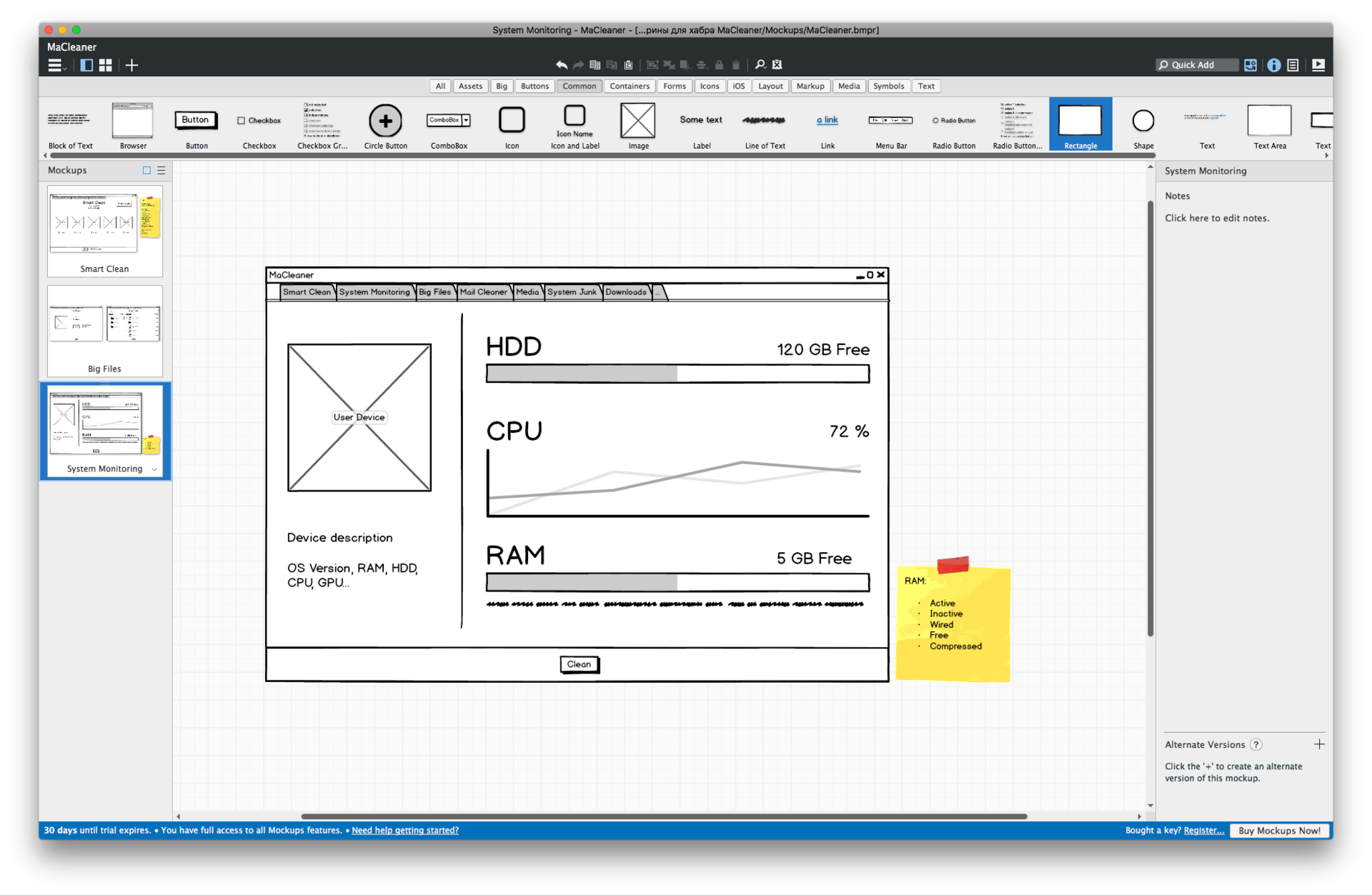Switch to the Containers library tab
Screen dimensions: 1372x895
(x=629, y=86)
